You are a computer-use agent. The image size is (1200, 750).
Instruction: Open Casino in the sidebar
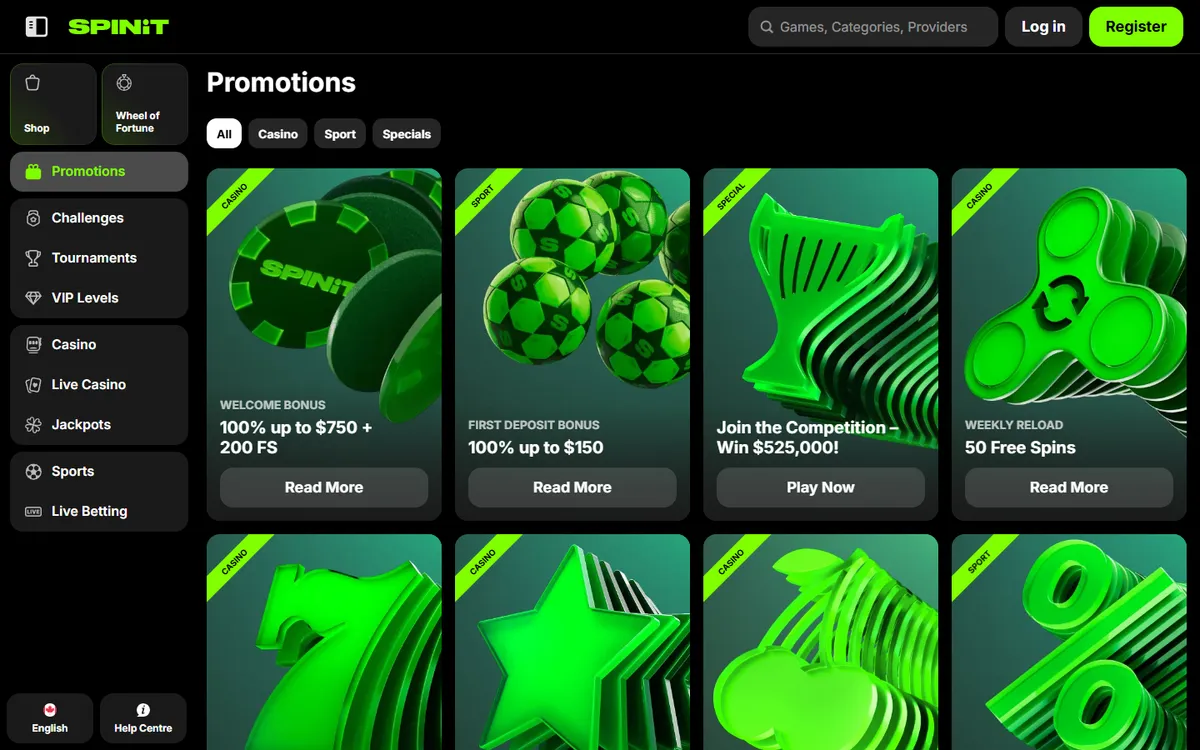coord(99,344)
